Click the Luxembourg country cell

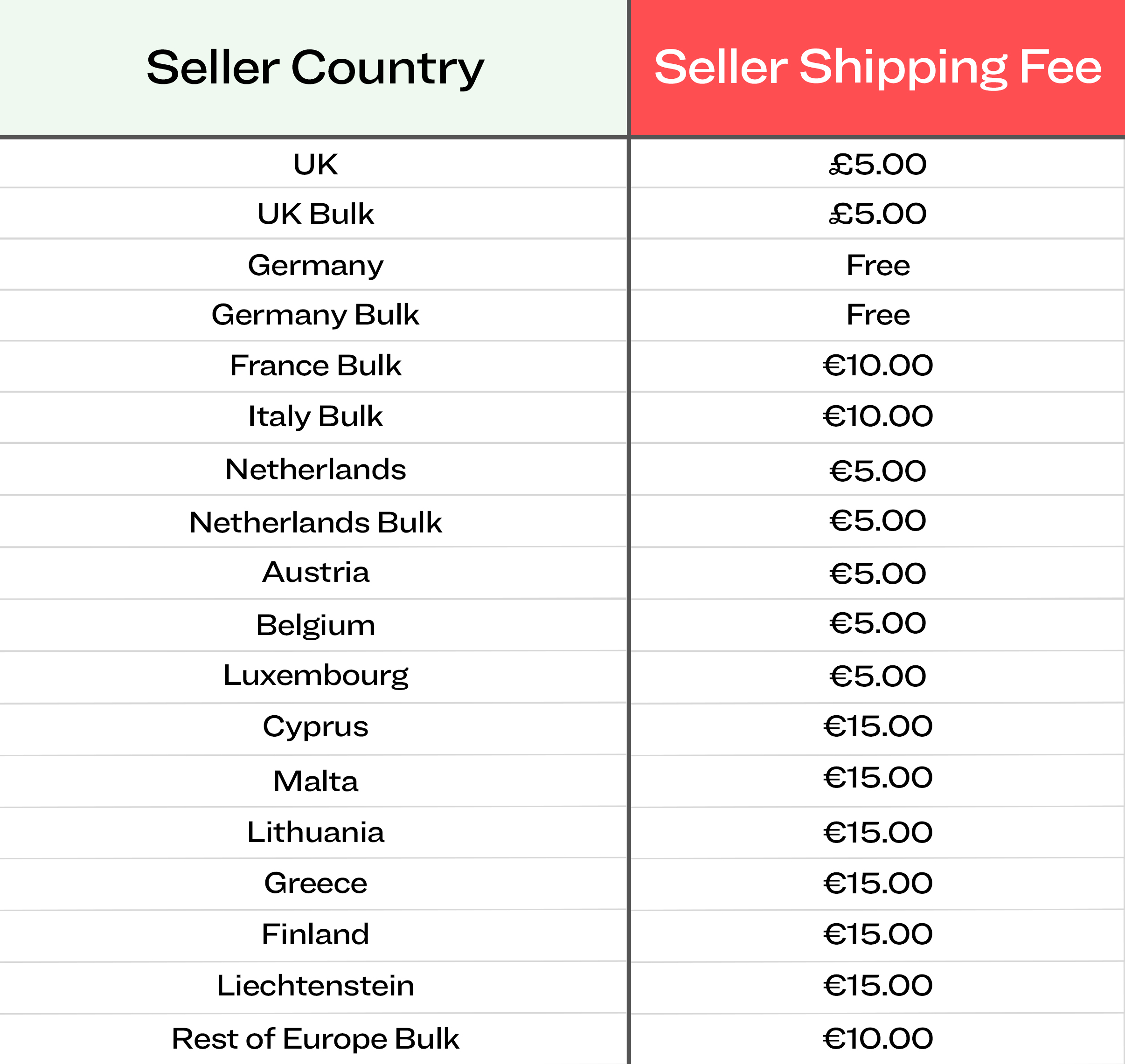(x=315, y=675)
